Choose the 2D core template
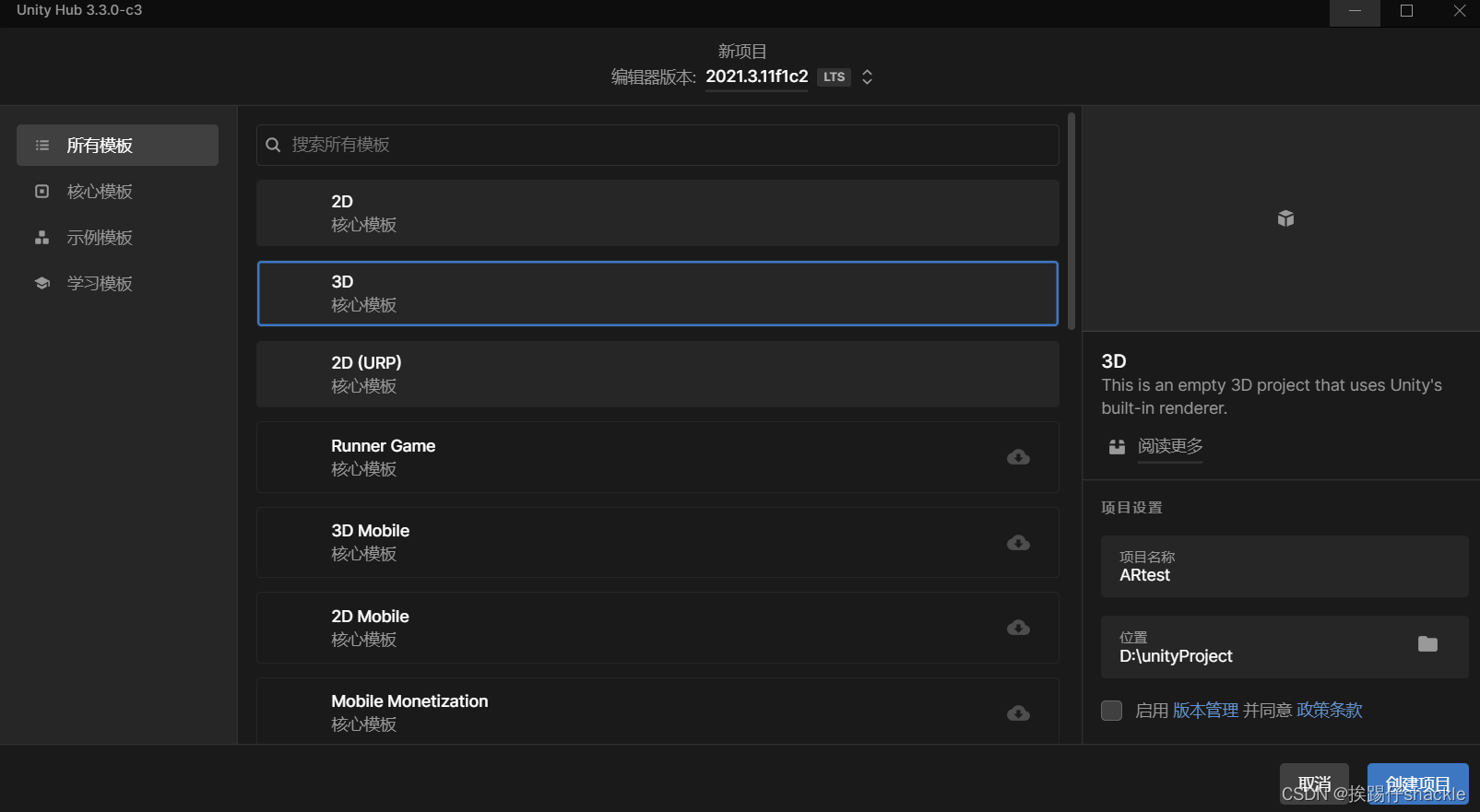This screenshot has height=812, width=1480. [x=657, y=213]
